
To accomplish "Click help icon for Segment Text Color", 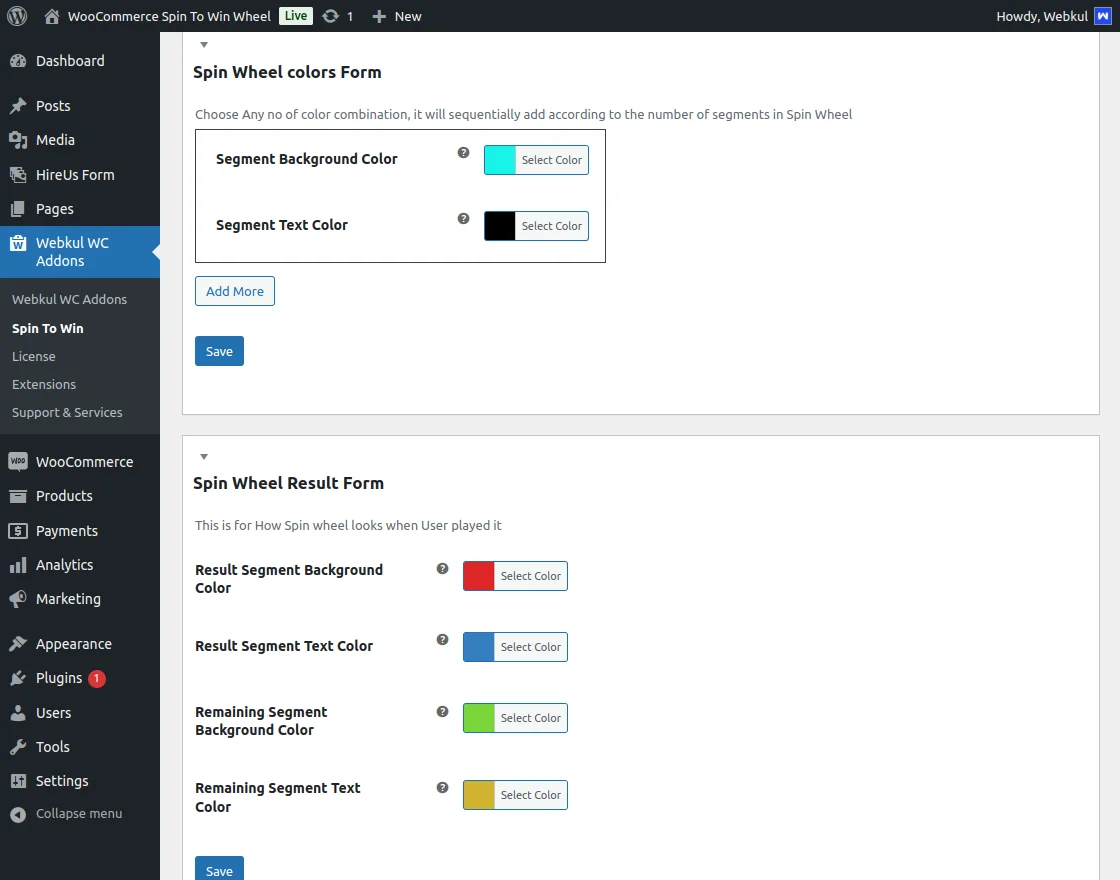I will pyautogui.click(x=464, y=219).
